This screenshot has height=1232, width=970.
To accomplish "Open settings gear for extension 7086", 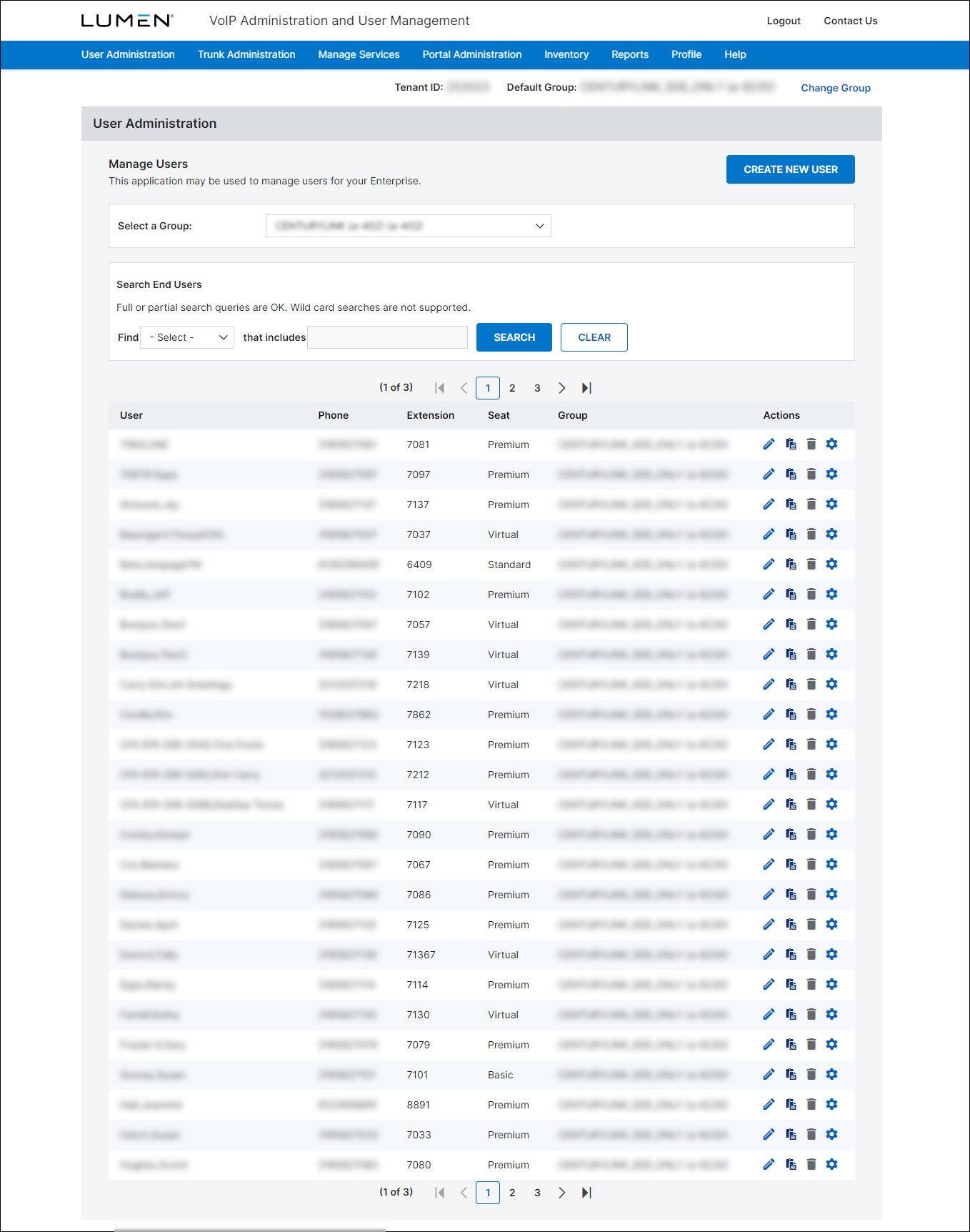I will tap(831, 895).
